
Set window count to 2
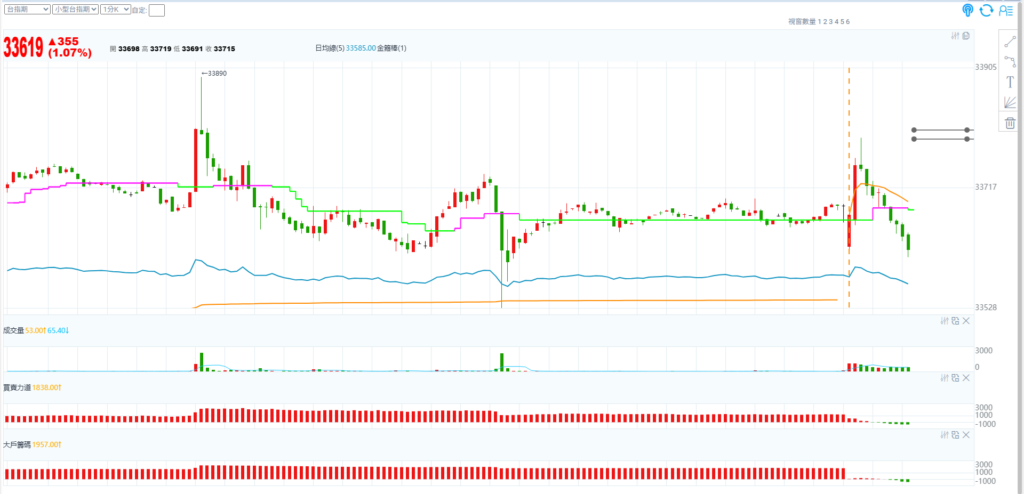tap(825, 21)
